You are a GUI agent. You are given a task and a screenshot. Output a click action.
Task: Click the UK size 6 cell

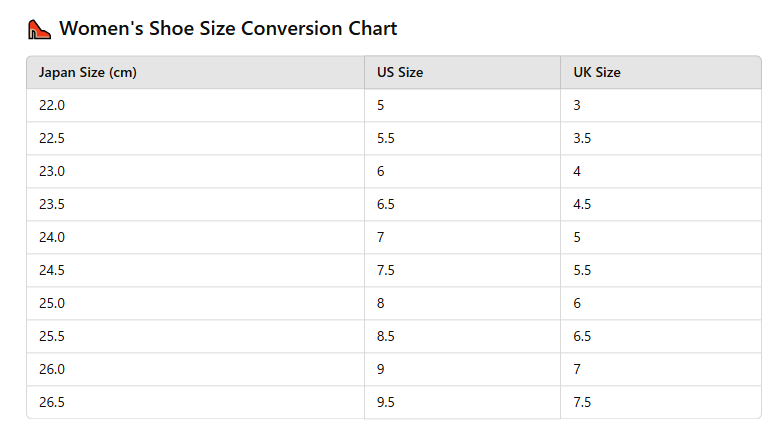(578, 303)
